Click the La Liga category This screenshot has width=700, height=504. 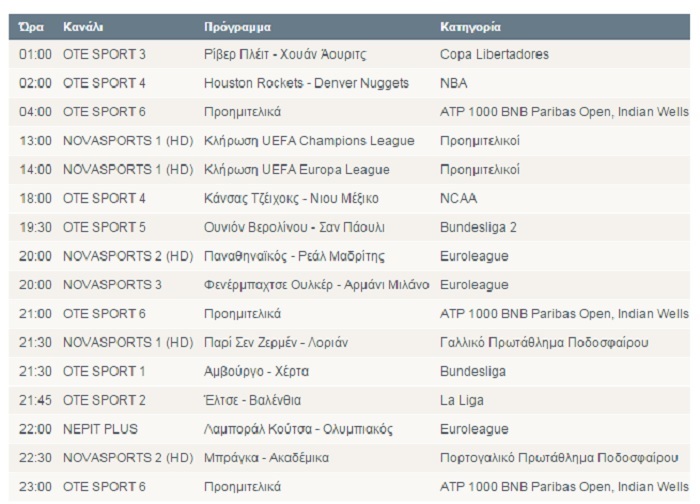pyautogui.click(x=461, y=400)
